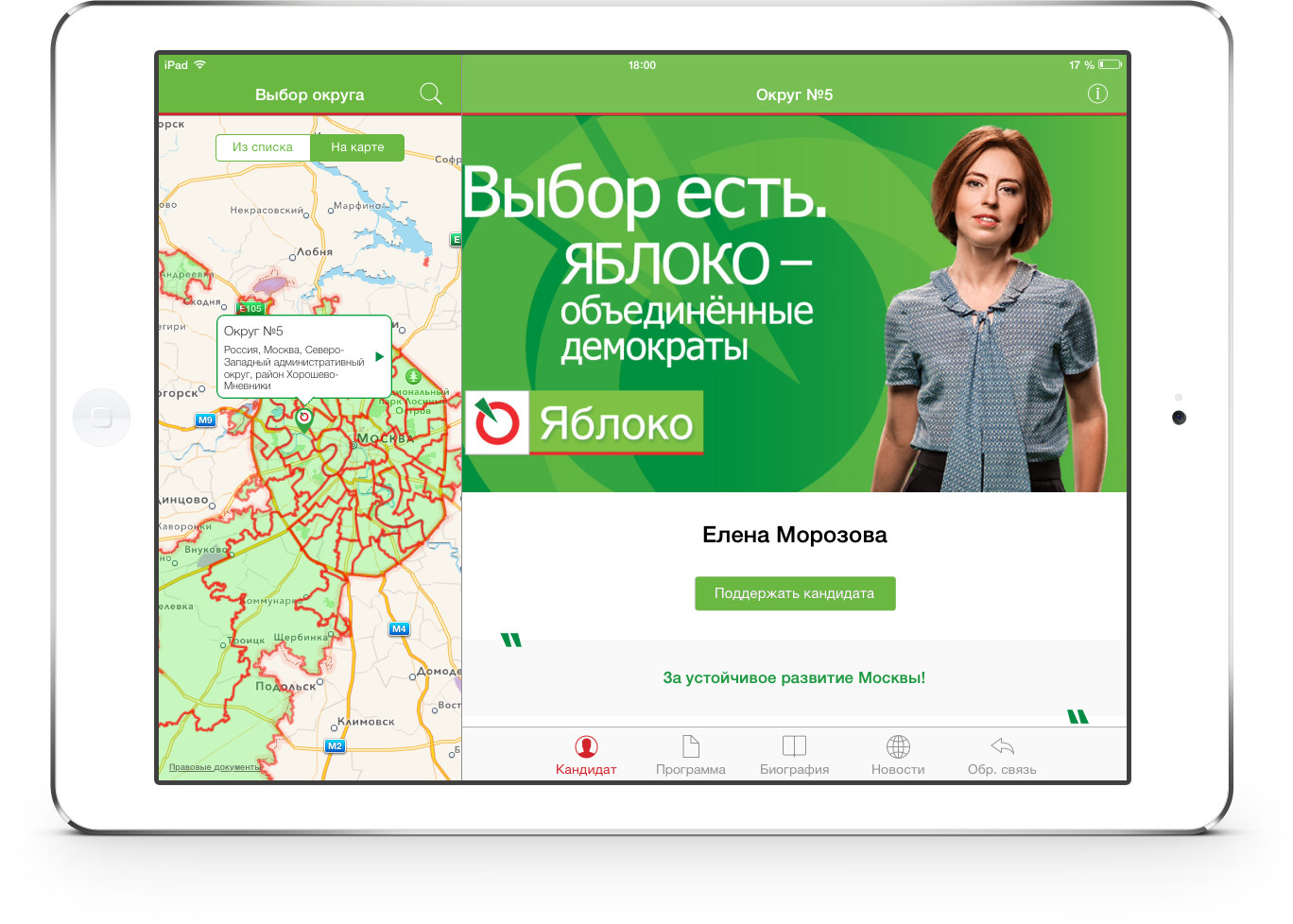Screen dimensions: 1293x924
Task: Open the Новости tab
Action: click(x=898, y=756)
